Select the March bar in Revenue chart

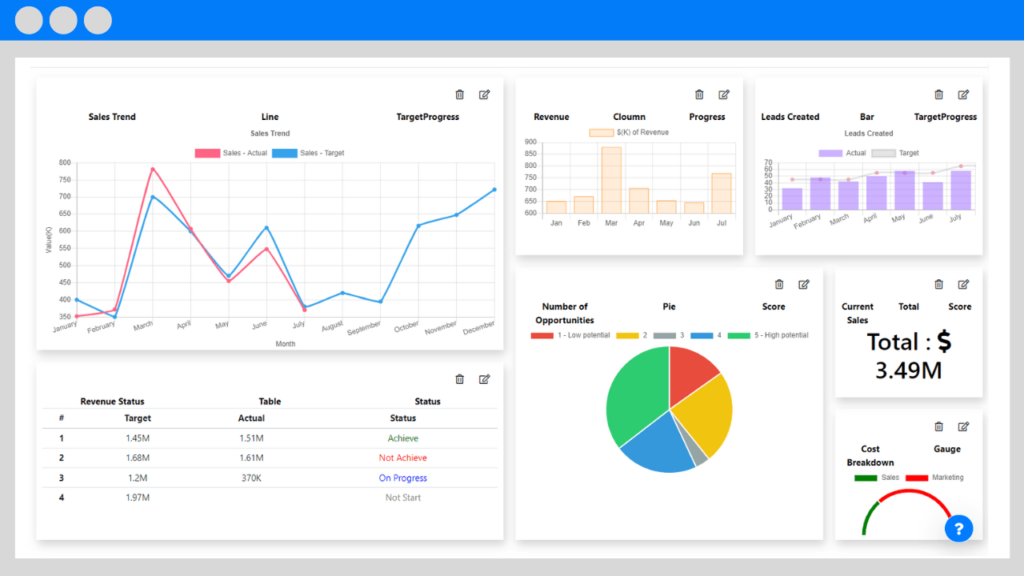click(x=611, y=180)
